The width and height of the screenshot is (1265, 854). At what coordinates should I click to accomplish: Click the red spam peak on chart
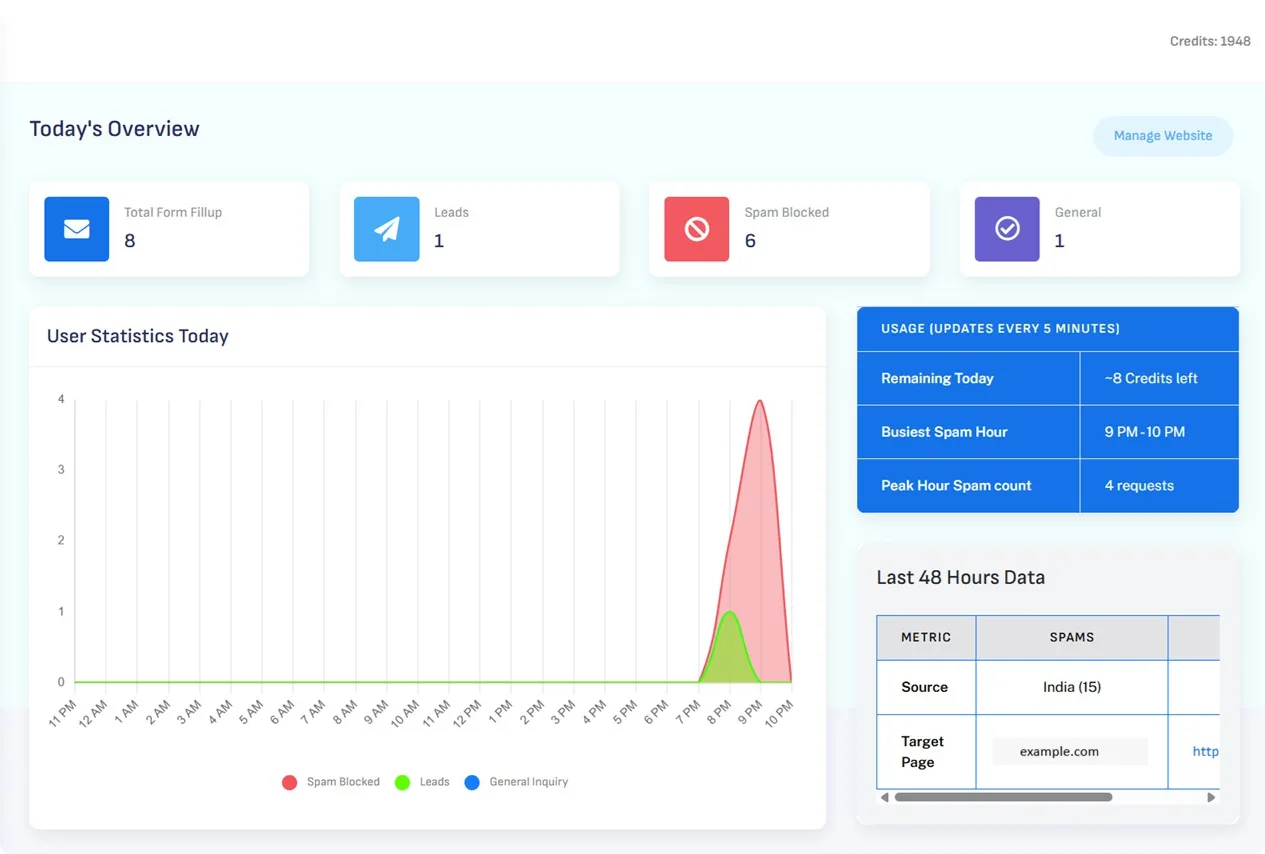click(760, 403)
